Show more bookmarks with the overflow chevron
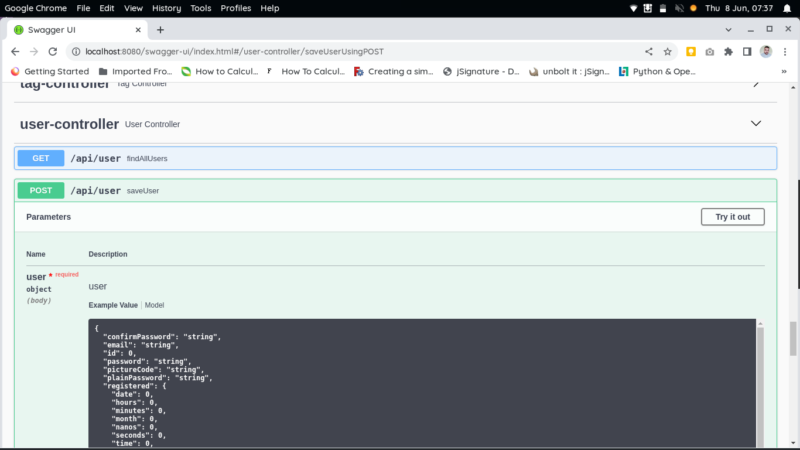Viewport: 800px width, 450px height. click(x=785, y=71)
